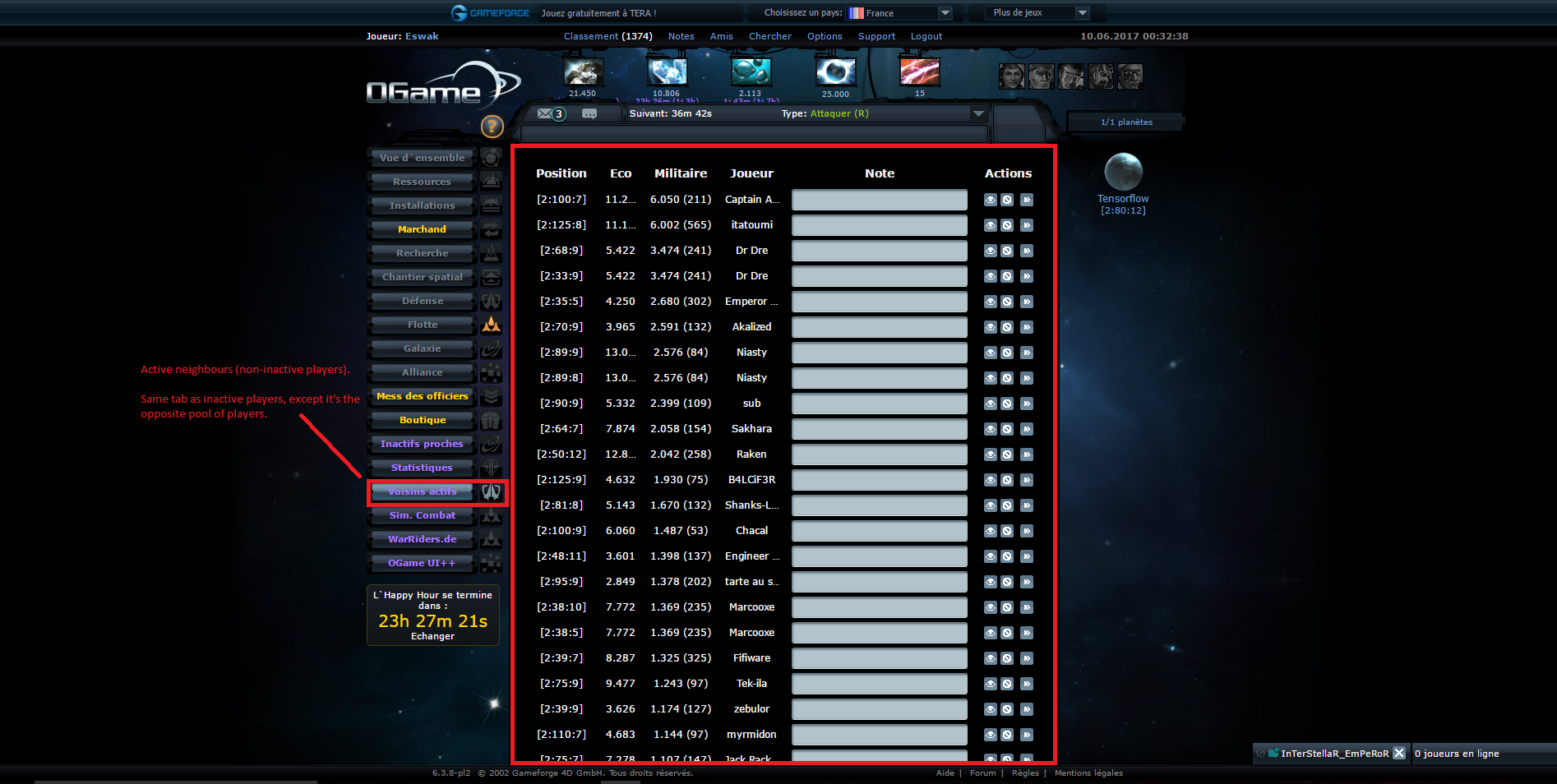
Task: Click the Note field for Niasty at 2:89:9
Action: tap(879, 353)
